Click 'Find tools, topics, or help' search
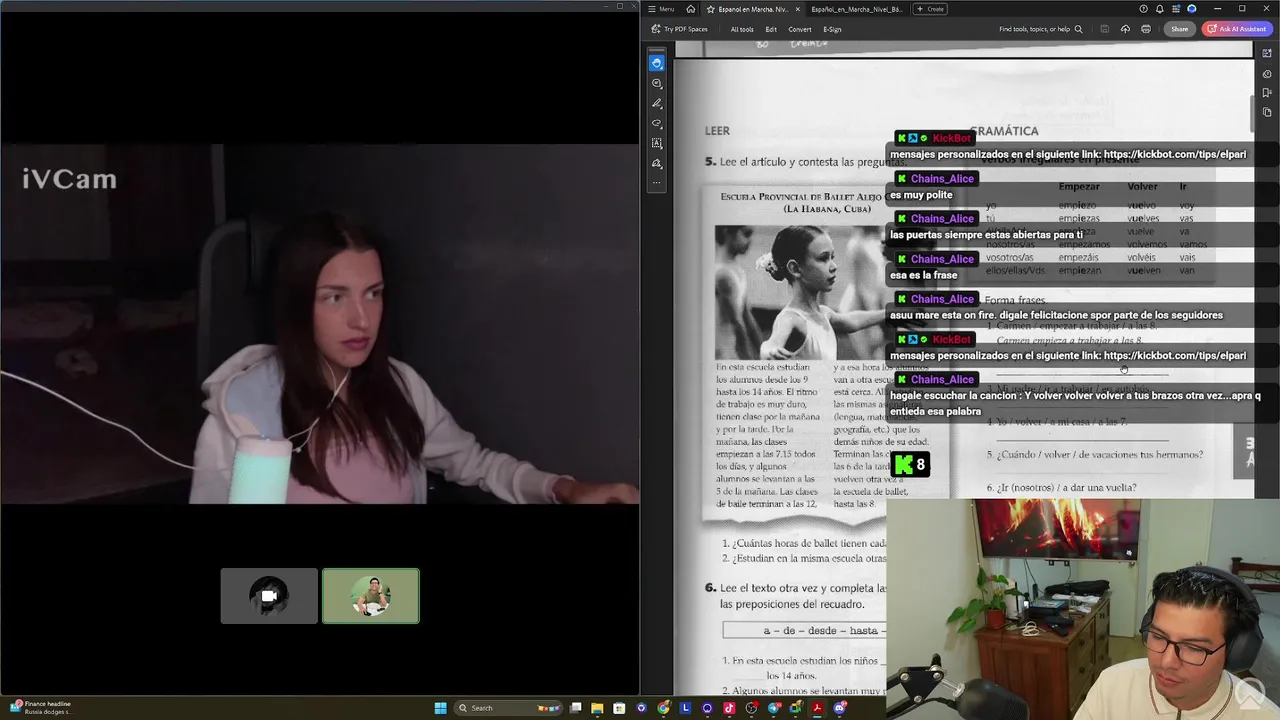 coord(1040,29)
